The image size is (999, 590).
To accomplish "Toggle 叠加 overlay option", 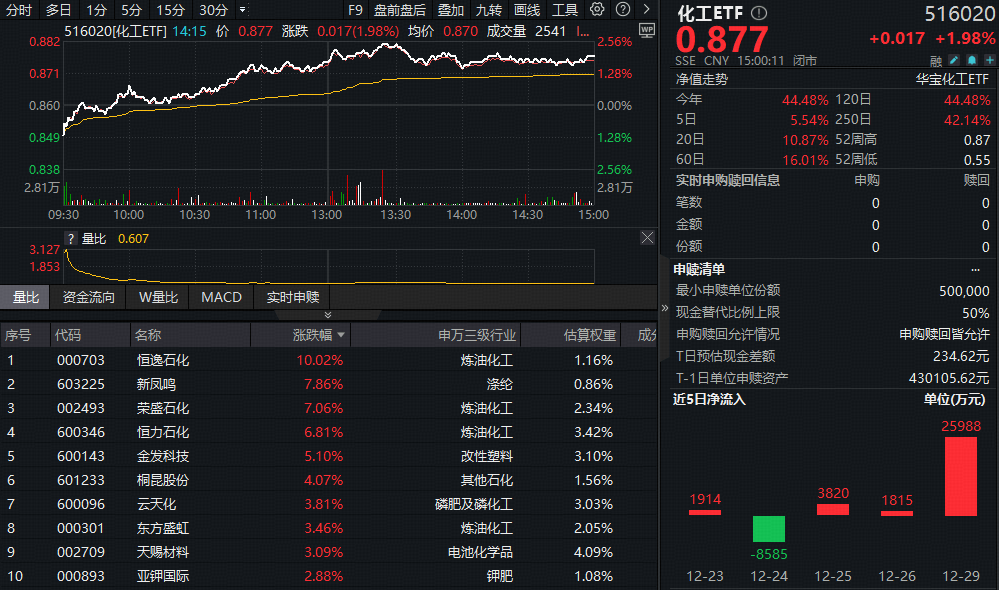I will coord(450,10).
